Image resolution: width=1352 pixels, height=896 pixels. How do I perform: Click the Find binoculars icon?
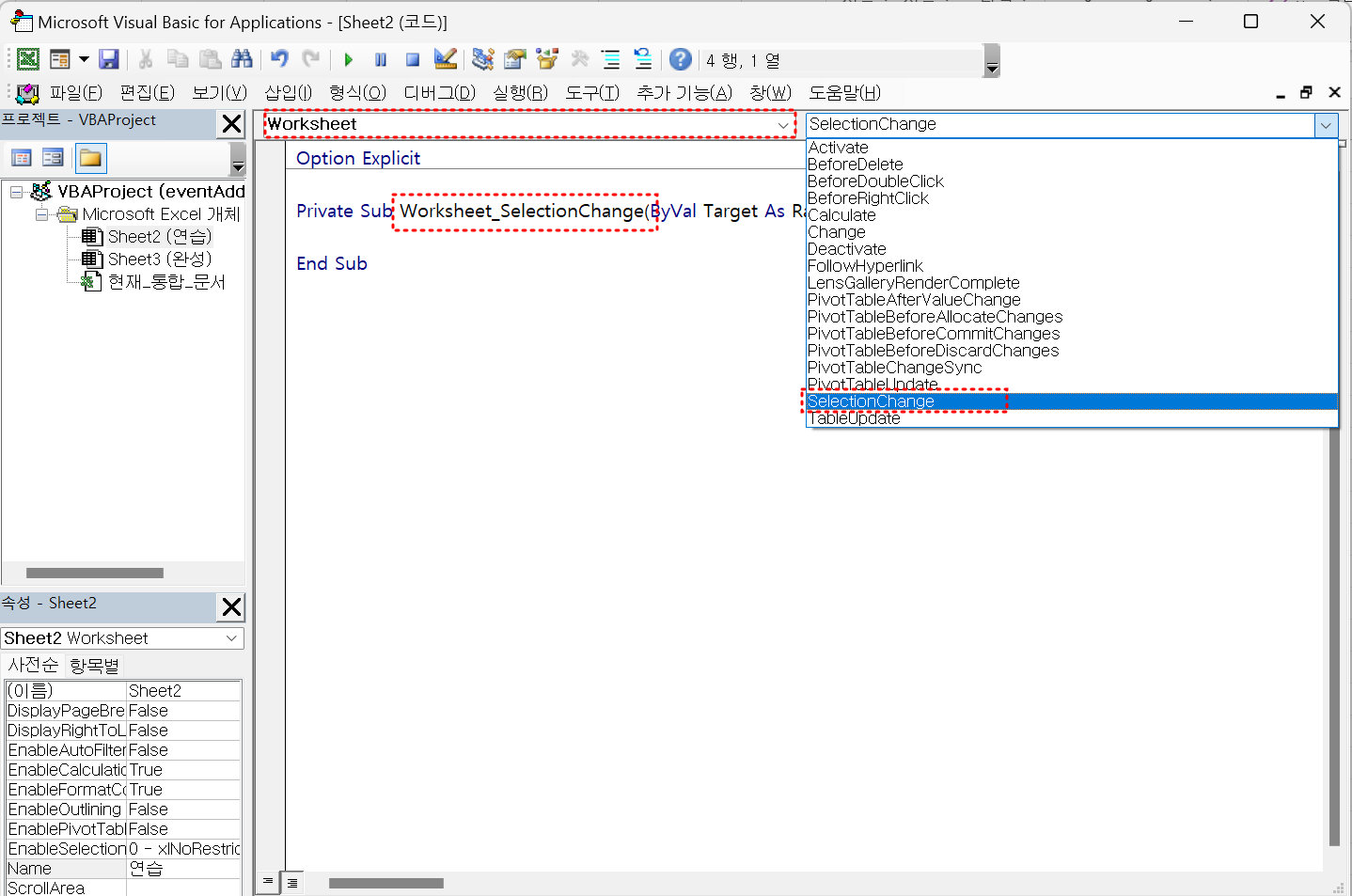(242, 60)
